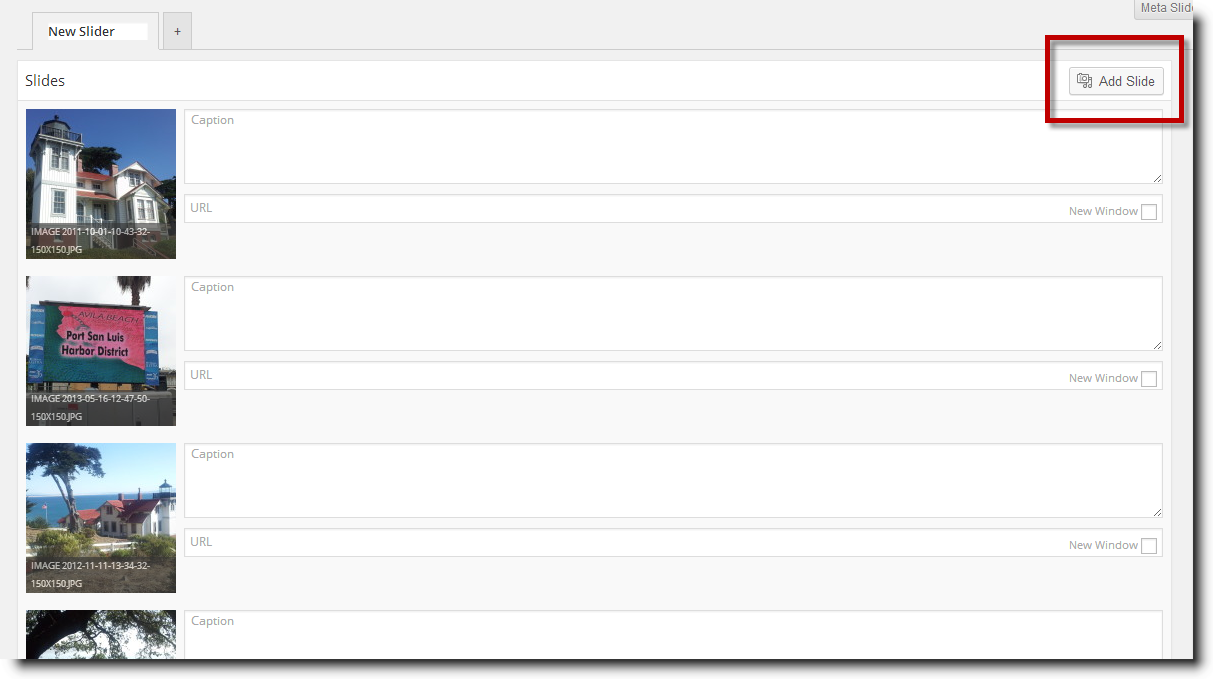Image resolution: width=1213 pixels, height=679 pixels.
Task: Add a new slider with the plus tab
Action: 177,31
